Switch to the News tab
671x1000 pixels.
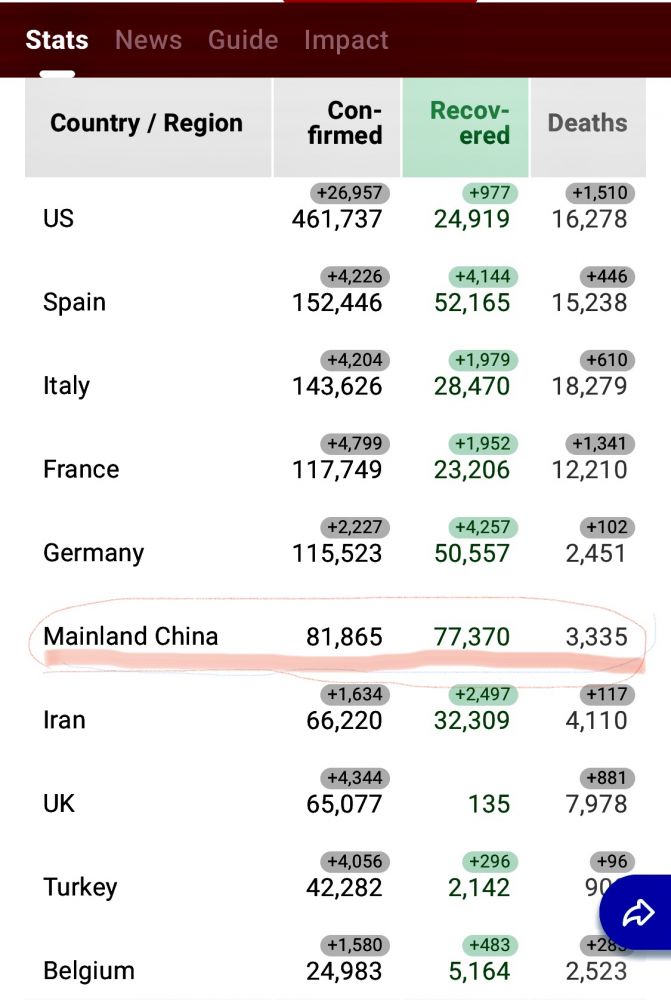[x=148, y=40]
